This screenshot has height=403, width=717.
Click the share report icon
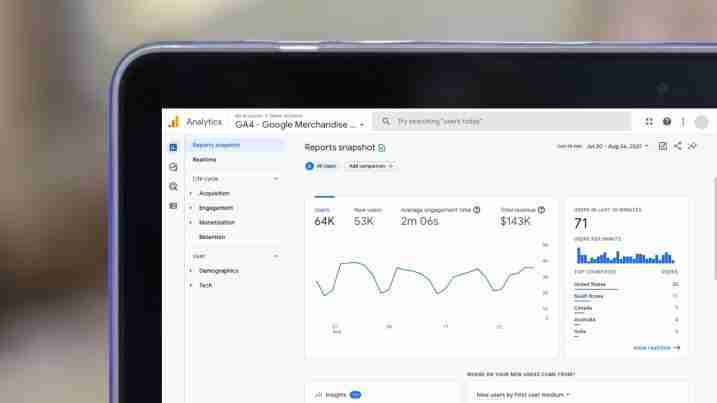(x=678, y=146)
